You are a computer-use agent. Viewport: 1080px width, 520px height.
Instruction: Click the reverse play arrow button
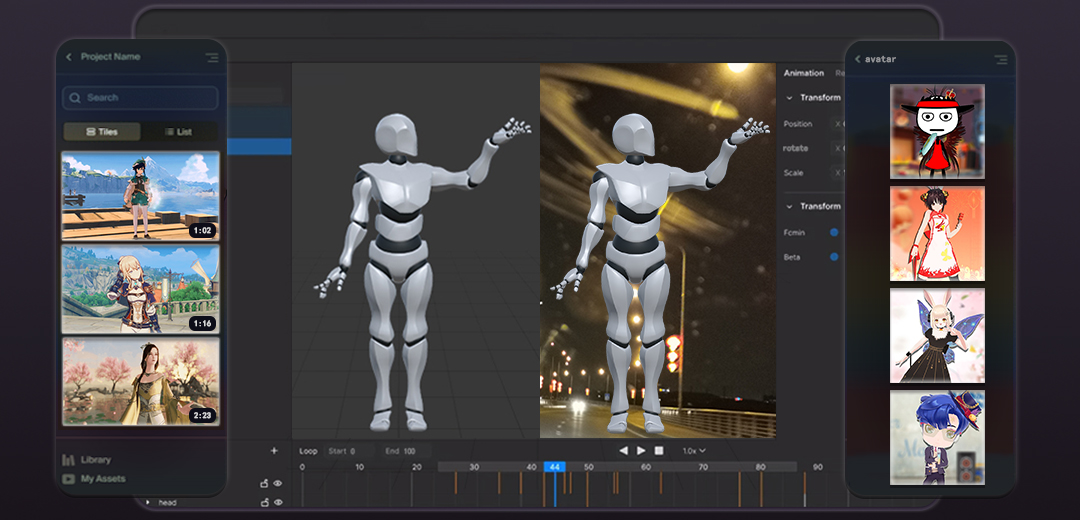coord(623,451)
